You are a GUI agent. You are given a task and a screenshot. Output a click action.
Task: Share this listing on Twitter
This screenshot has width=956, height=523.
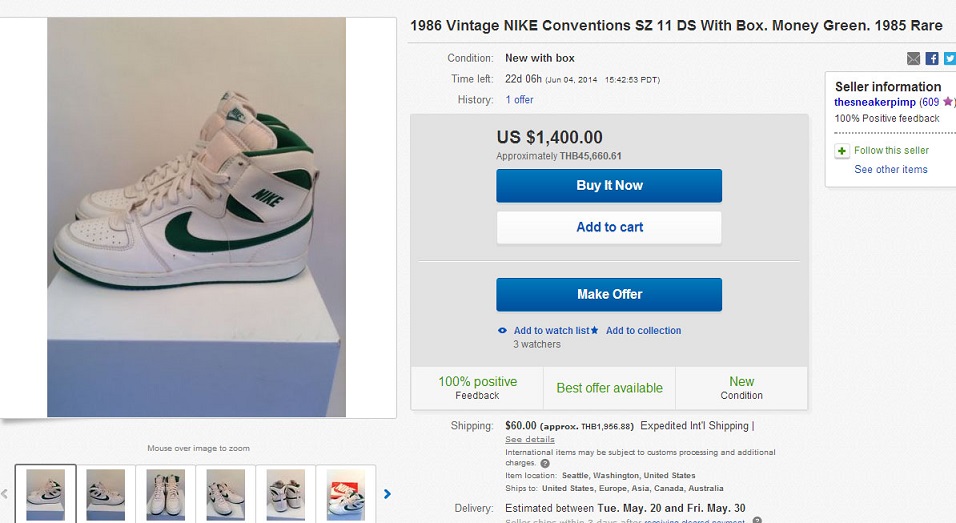point(949,59)
